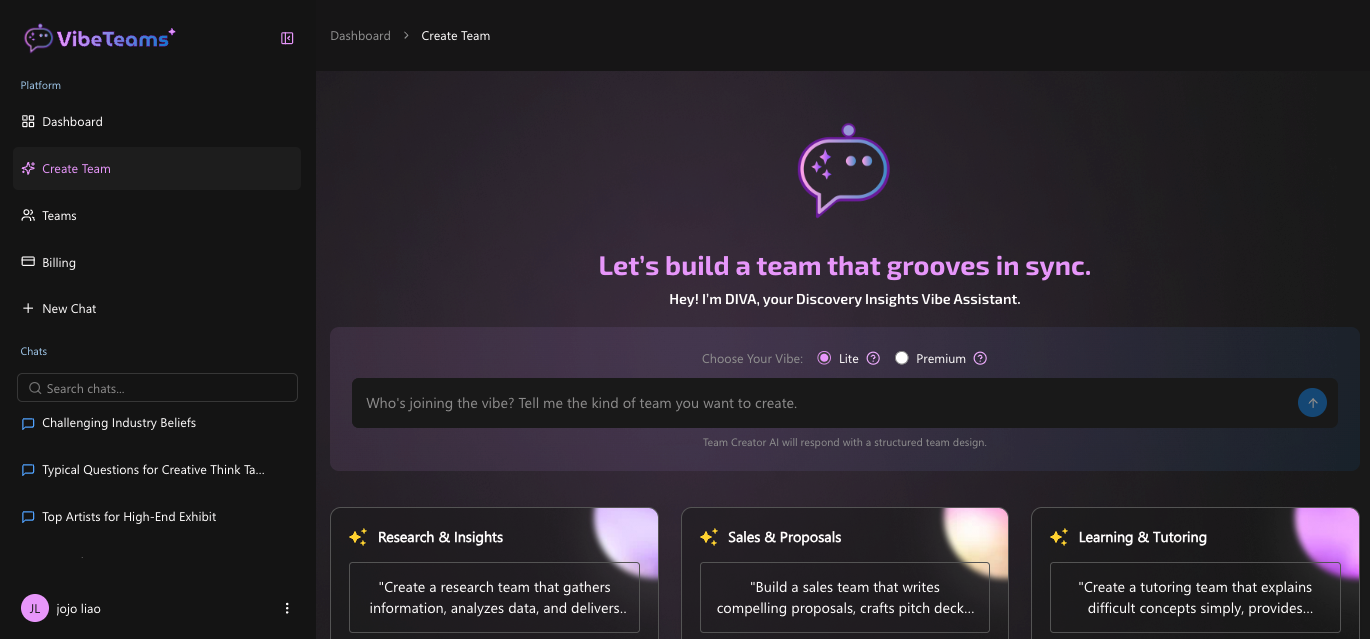Open the help icon next to Lite

[873, 357]
